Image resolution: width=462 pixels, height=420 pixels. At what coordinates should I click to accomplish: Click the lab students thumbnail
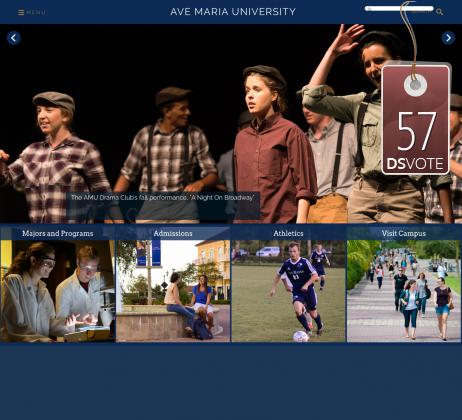(x=58, y=291)
